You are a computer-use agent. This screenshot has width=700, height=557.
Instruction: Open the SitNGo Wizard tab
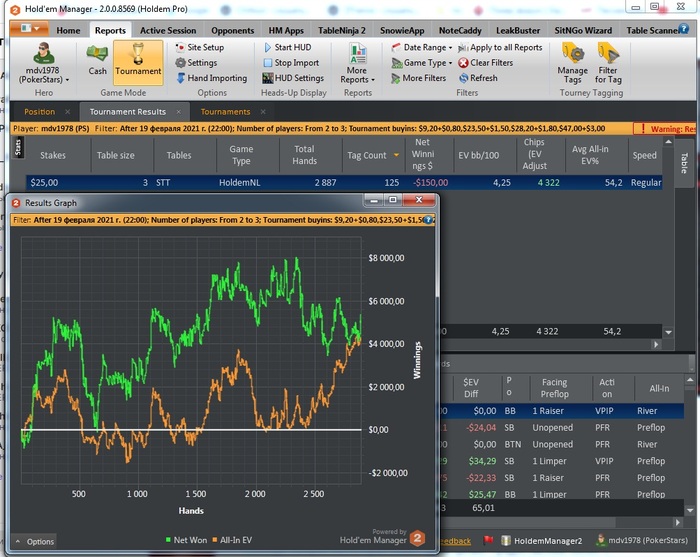coord(583,30)
